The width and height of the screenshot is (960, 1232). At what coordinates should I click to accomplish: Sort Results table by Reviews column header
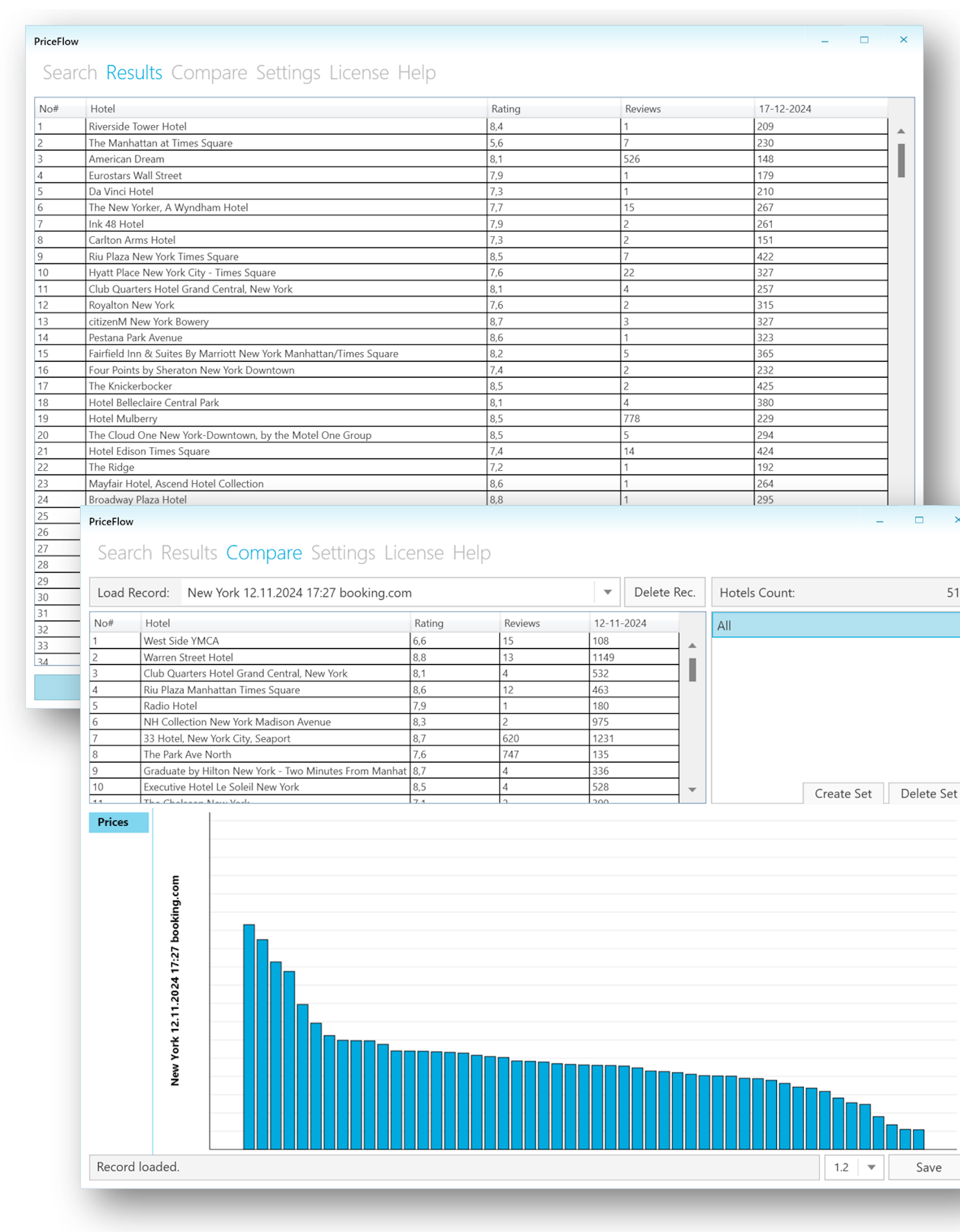[687, 109]
